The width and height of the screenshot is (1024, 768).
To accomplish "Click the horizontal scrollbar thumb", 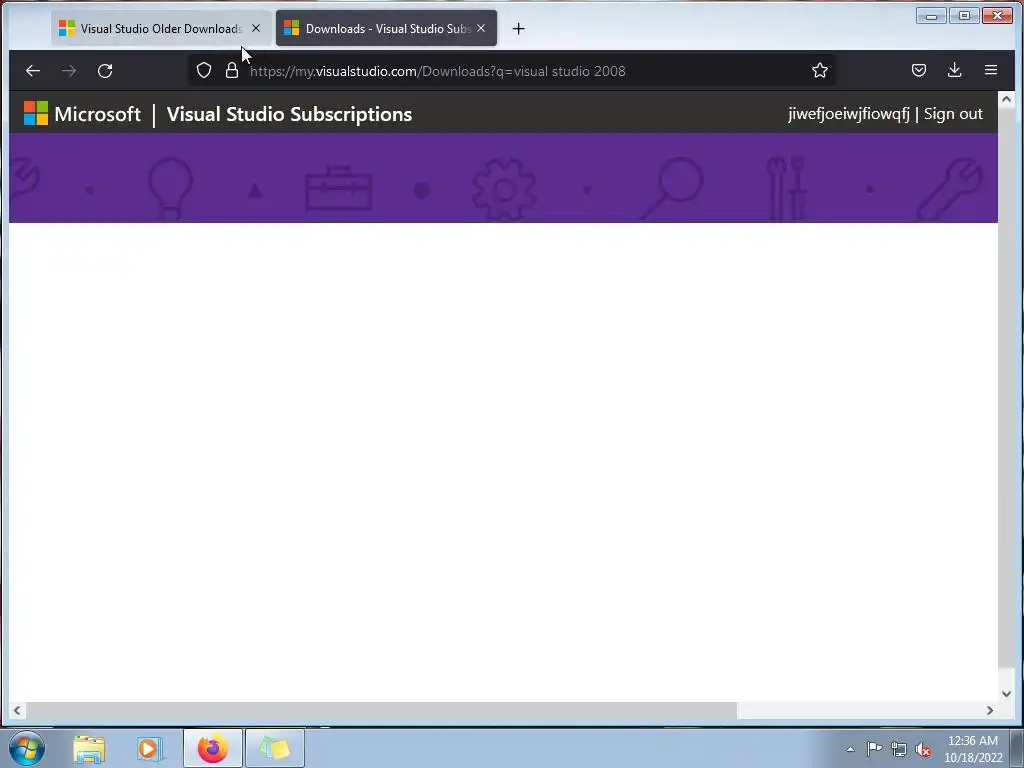I will [381, 711].
